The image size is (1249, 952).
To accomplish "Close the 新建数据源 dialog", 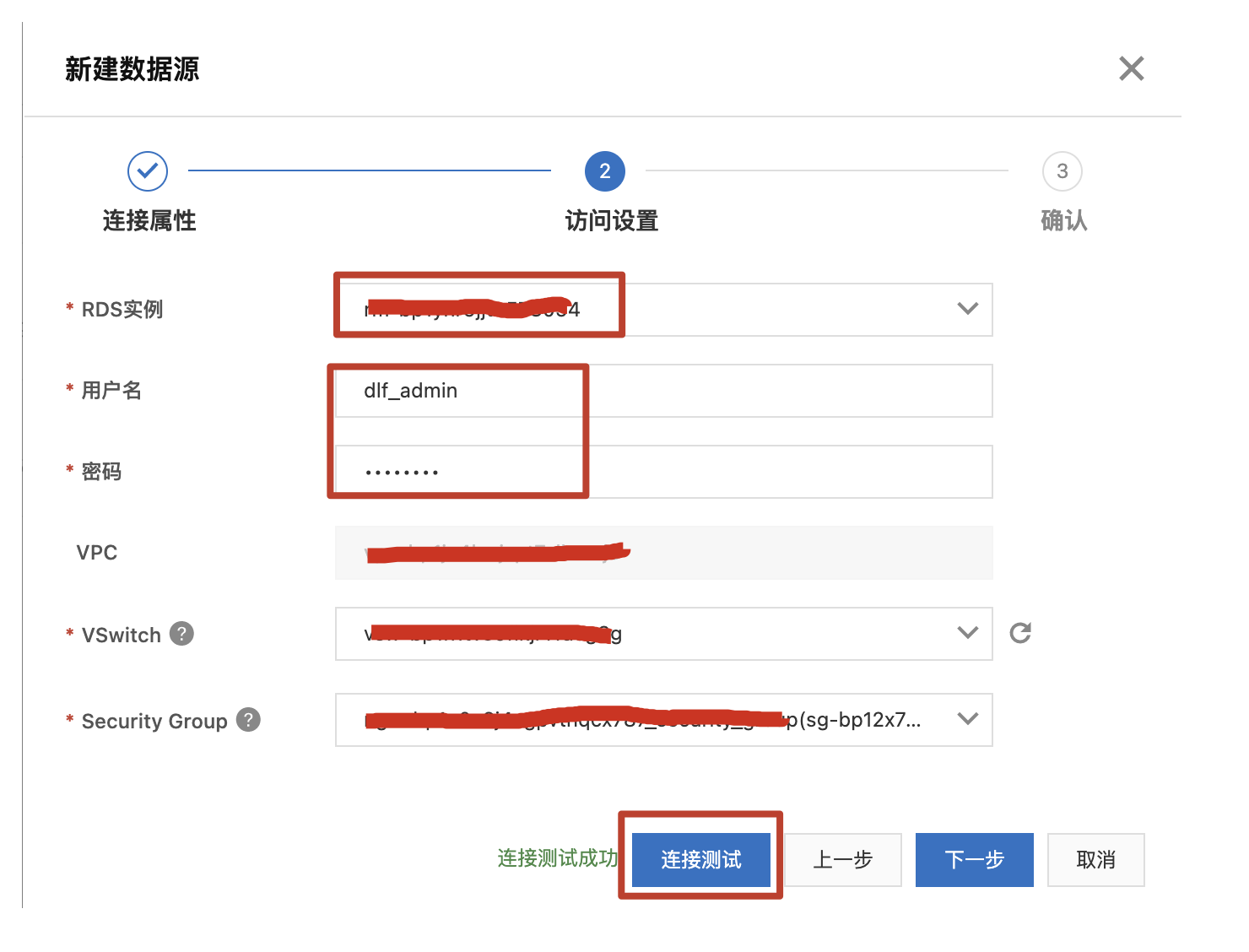I will pos(1131,68).
